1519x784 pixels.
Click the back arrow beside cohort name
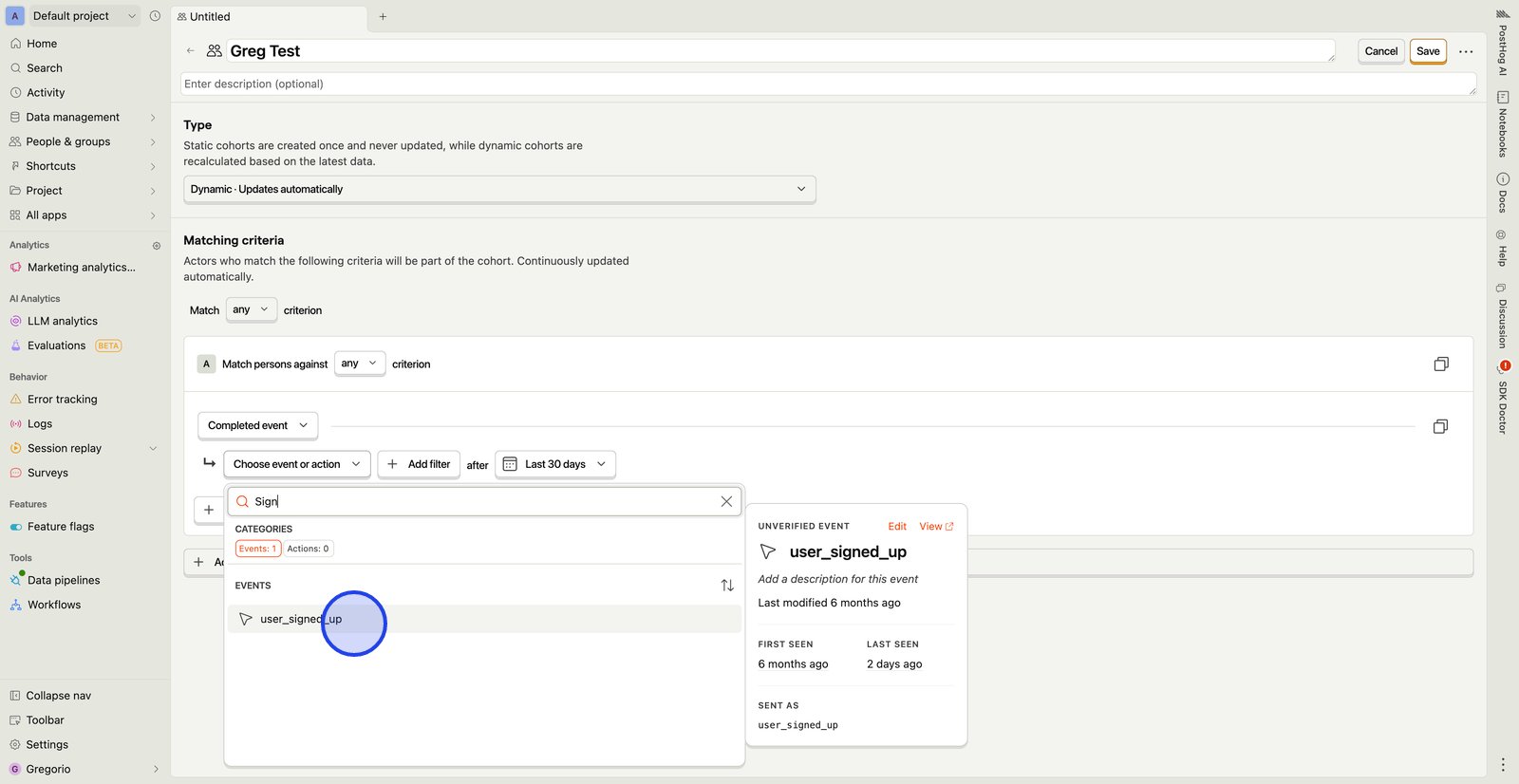coord(191,51)
